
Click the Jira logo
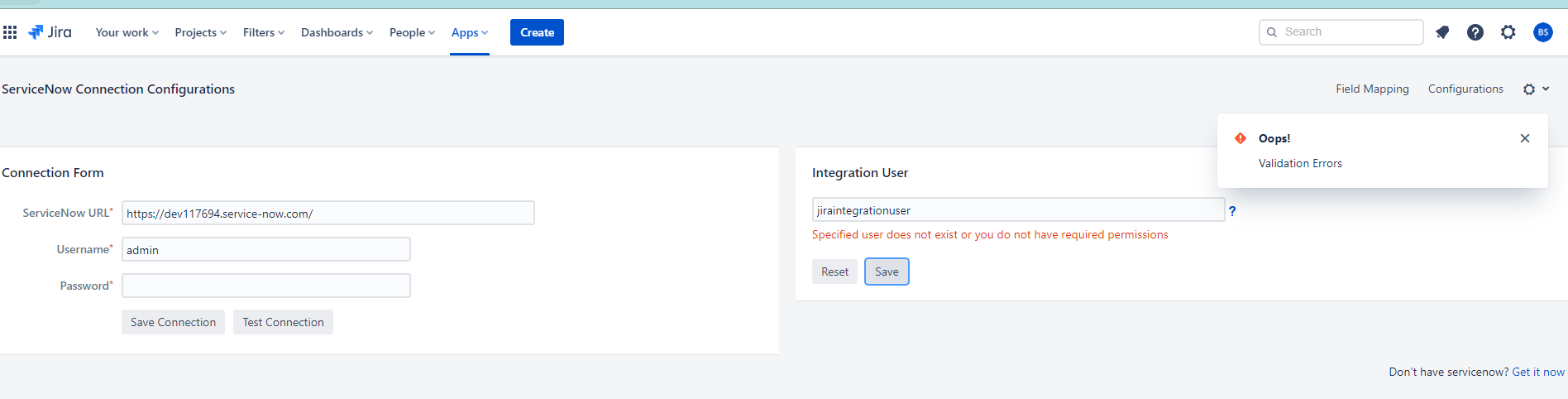pos(50,32)
